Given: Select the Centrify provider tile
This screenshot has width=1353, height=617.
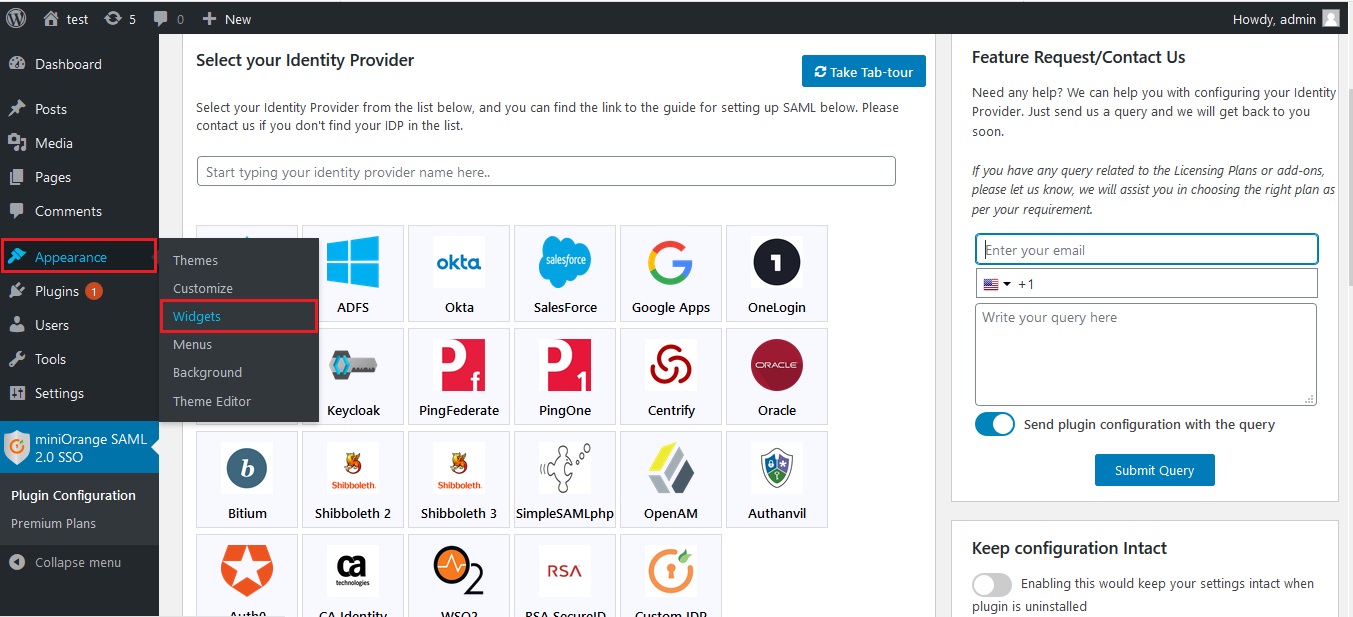Looking at the screenshot, I should [671, 376].
